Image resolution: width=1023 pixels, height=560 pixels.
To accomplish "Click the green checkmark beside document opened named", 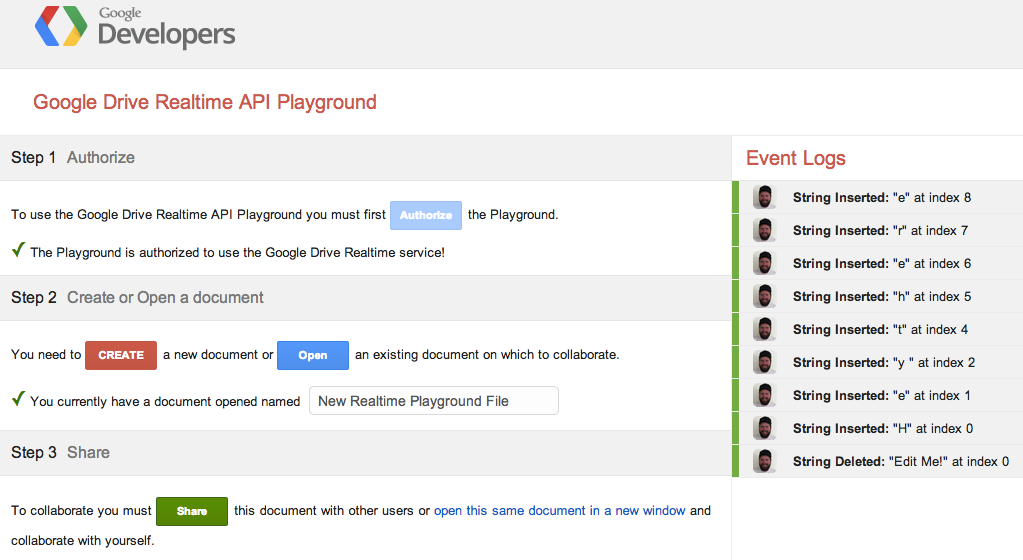I will point(18,399).
